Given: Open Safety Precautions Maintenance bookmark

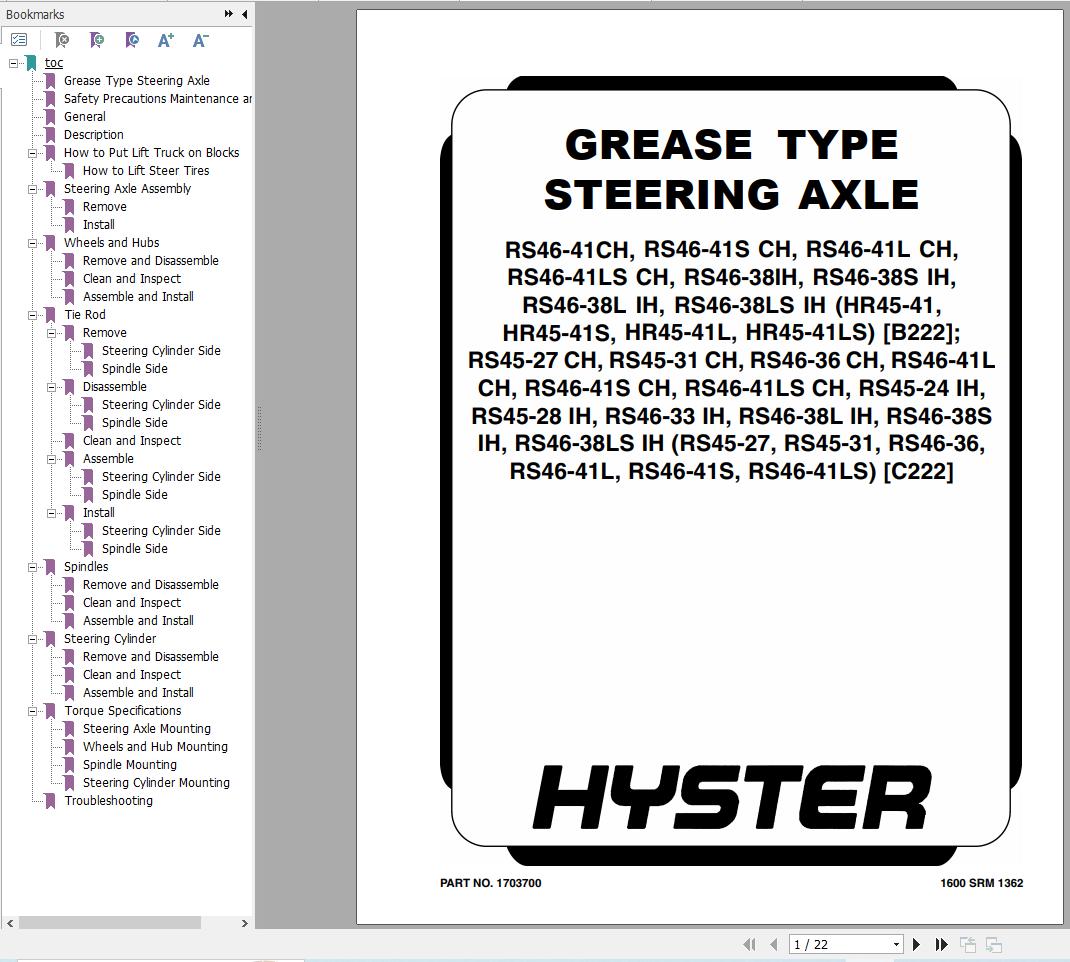Looking at the screenshot, I should tap(158, 99).
